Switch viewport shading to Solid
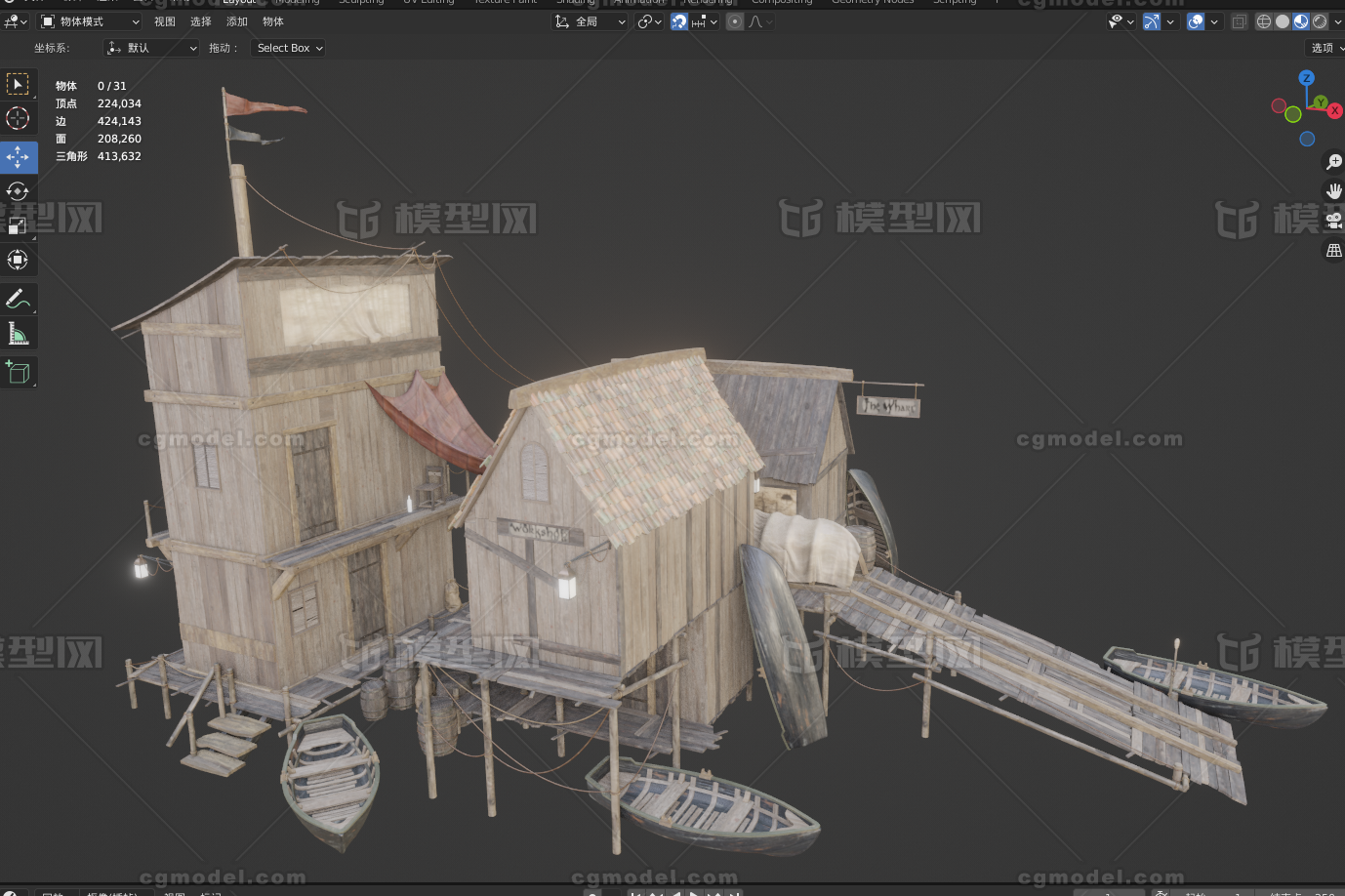 pyautogui.click(x=1283, y=21)
